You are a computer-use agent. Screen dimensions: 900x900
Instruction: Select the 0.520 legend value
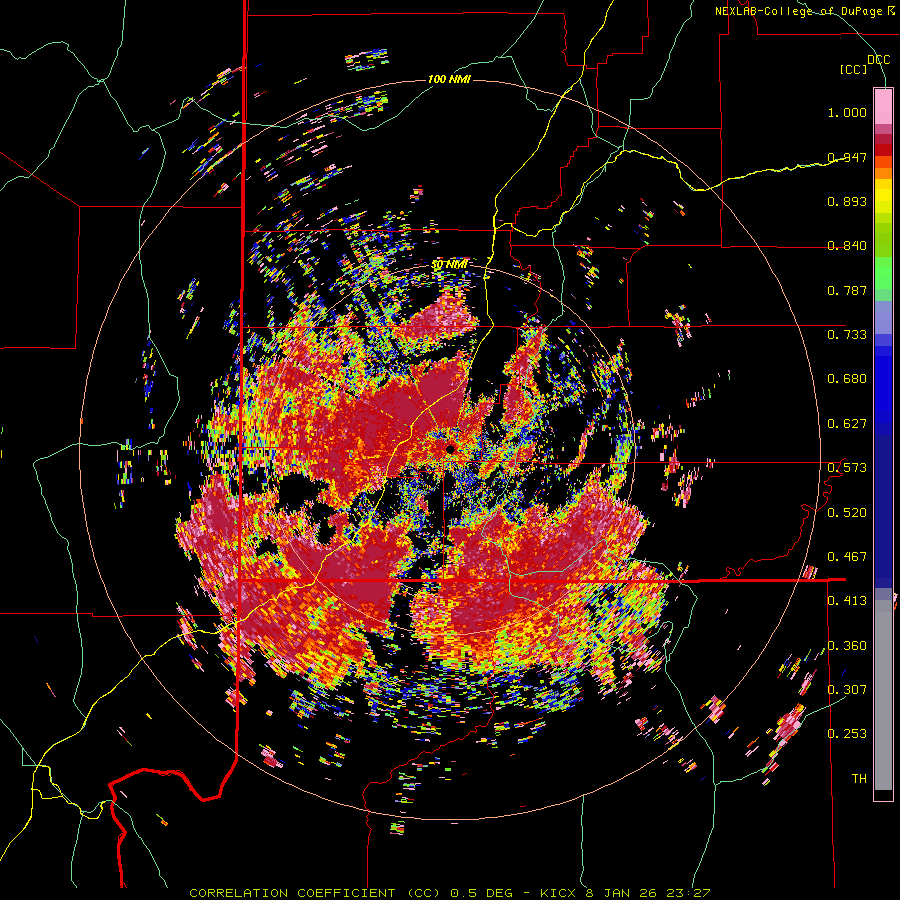click(847, 513)
